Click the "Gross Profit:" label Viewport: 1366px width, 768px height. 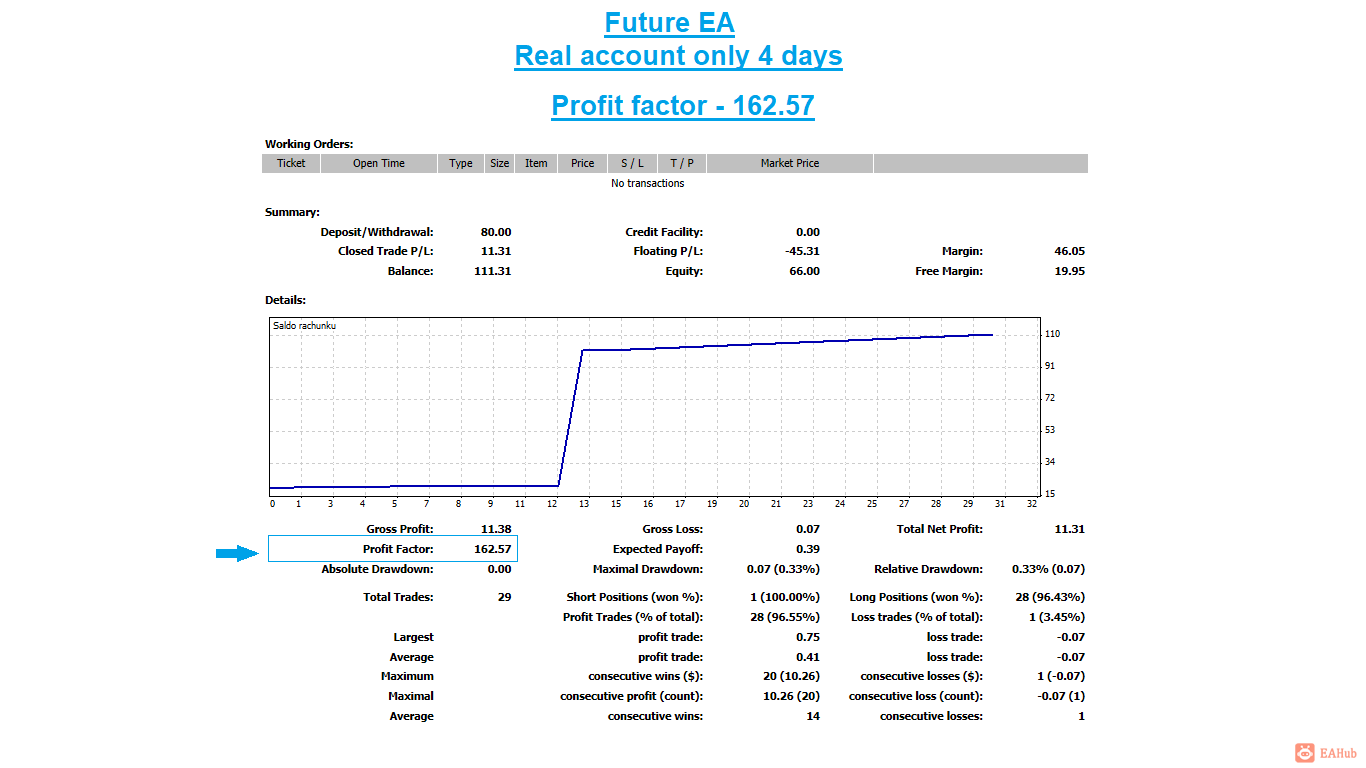coord(400,529)
